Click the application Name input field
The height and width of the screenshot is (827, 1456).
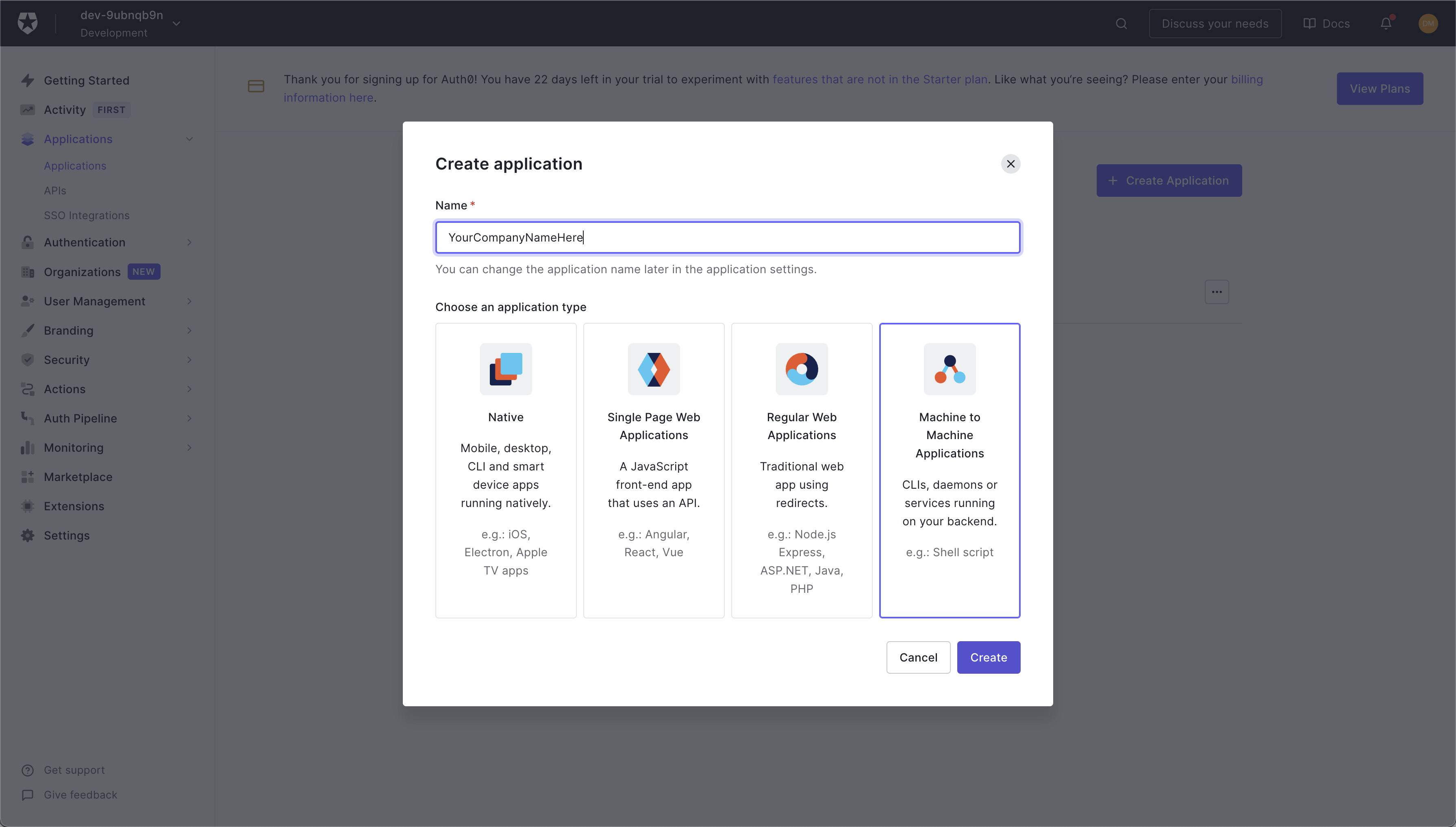(728, 237)
